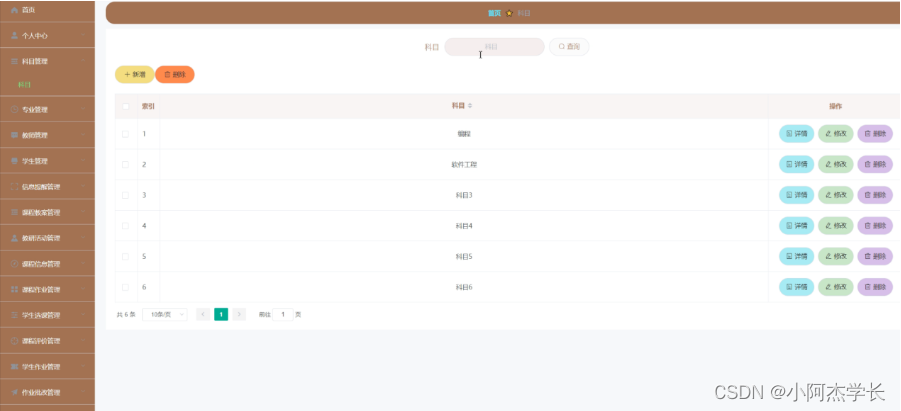Image resolution: width=901 pixels, height=411 pixels.
Task: Open 个人中心 personal center in sidebar
Action: point(47,36)
